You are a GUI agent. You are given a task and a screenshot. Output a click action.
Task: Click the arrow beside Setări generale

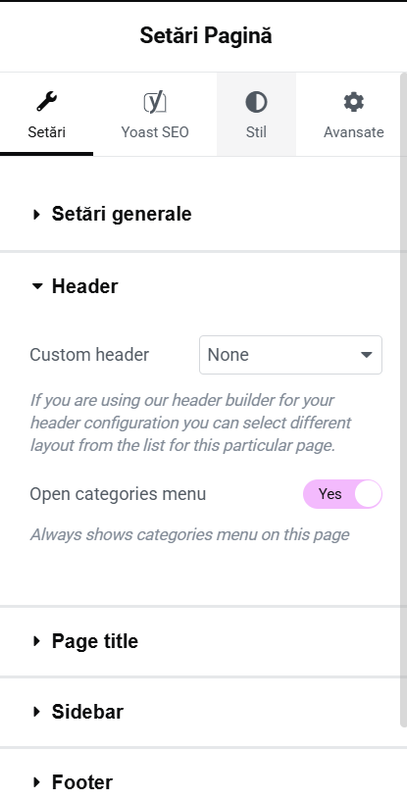tap(36, 214)
